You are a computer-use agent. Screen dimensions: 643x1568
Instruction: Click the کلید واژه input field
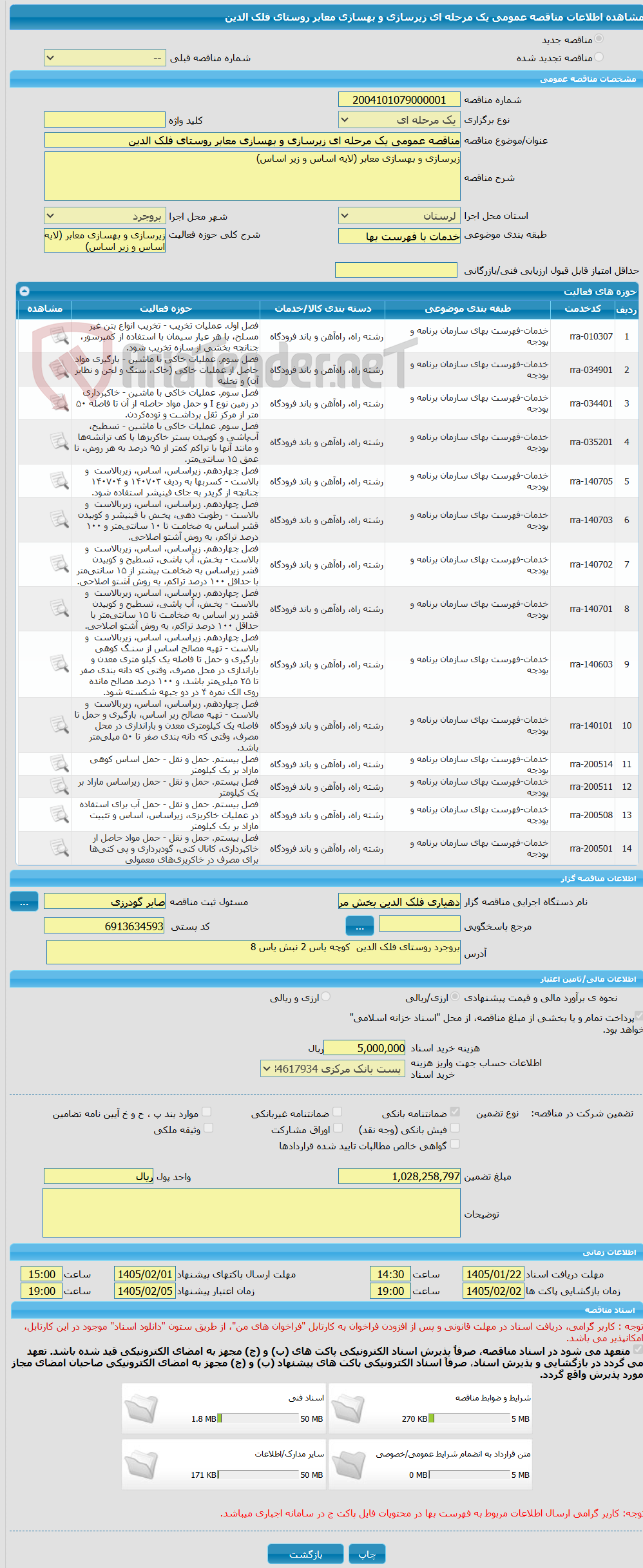tap(104, 120)
